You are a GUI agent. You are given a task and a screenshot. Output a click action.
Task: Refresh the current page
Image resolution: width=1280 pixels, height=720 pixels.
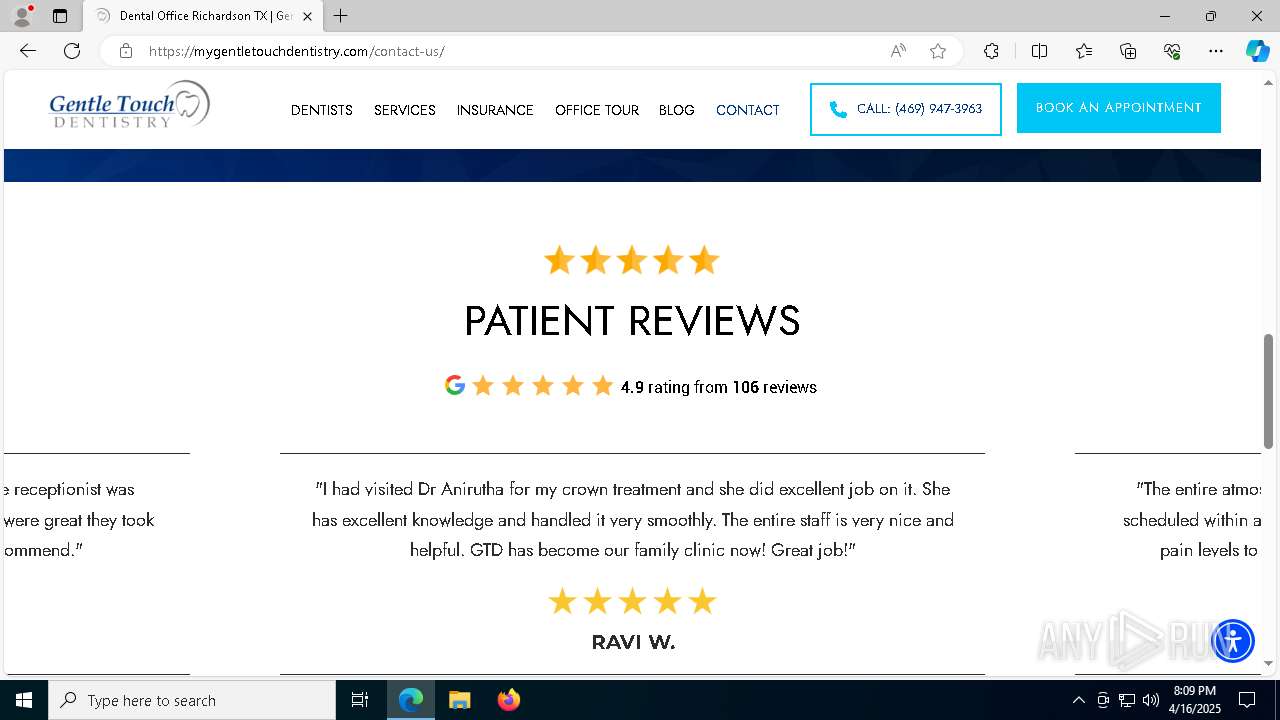tap(72, 51)
